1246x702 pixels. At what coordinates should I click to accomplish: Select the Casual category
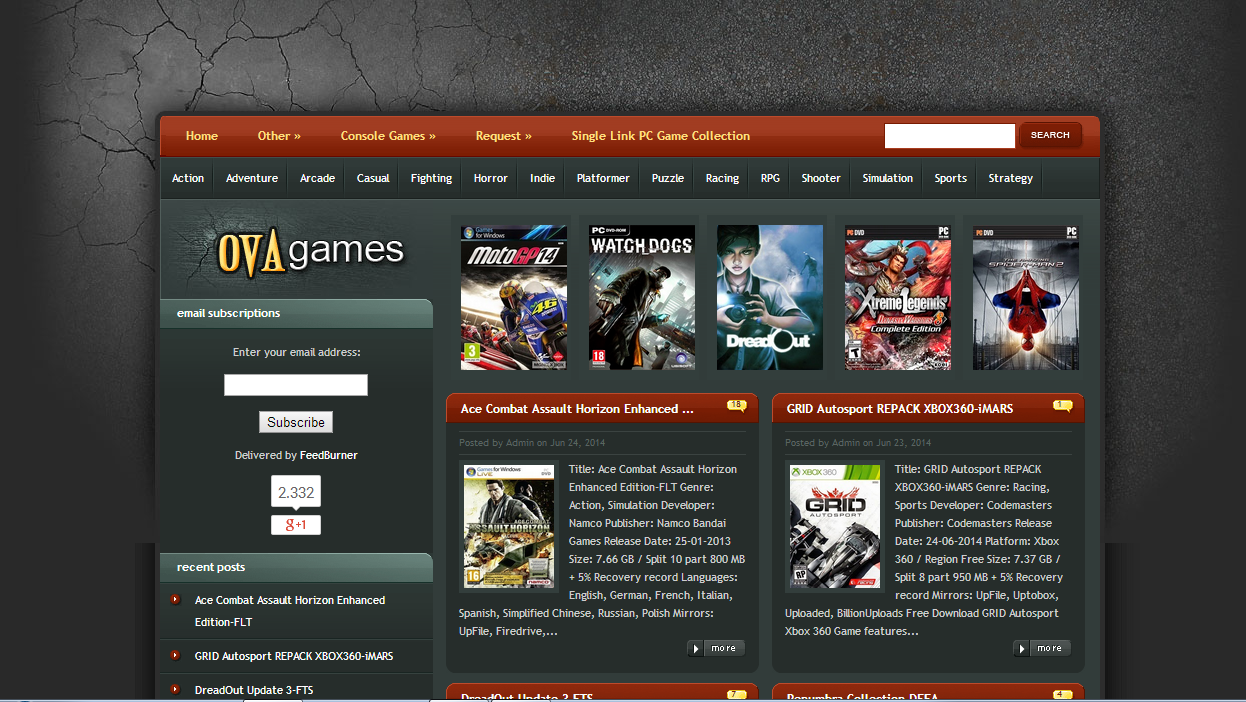(x=373, y=178)
